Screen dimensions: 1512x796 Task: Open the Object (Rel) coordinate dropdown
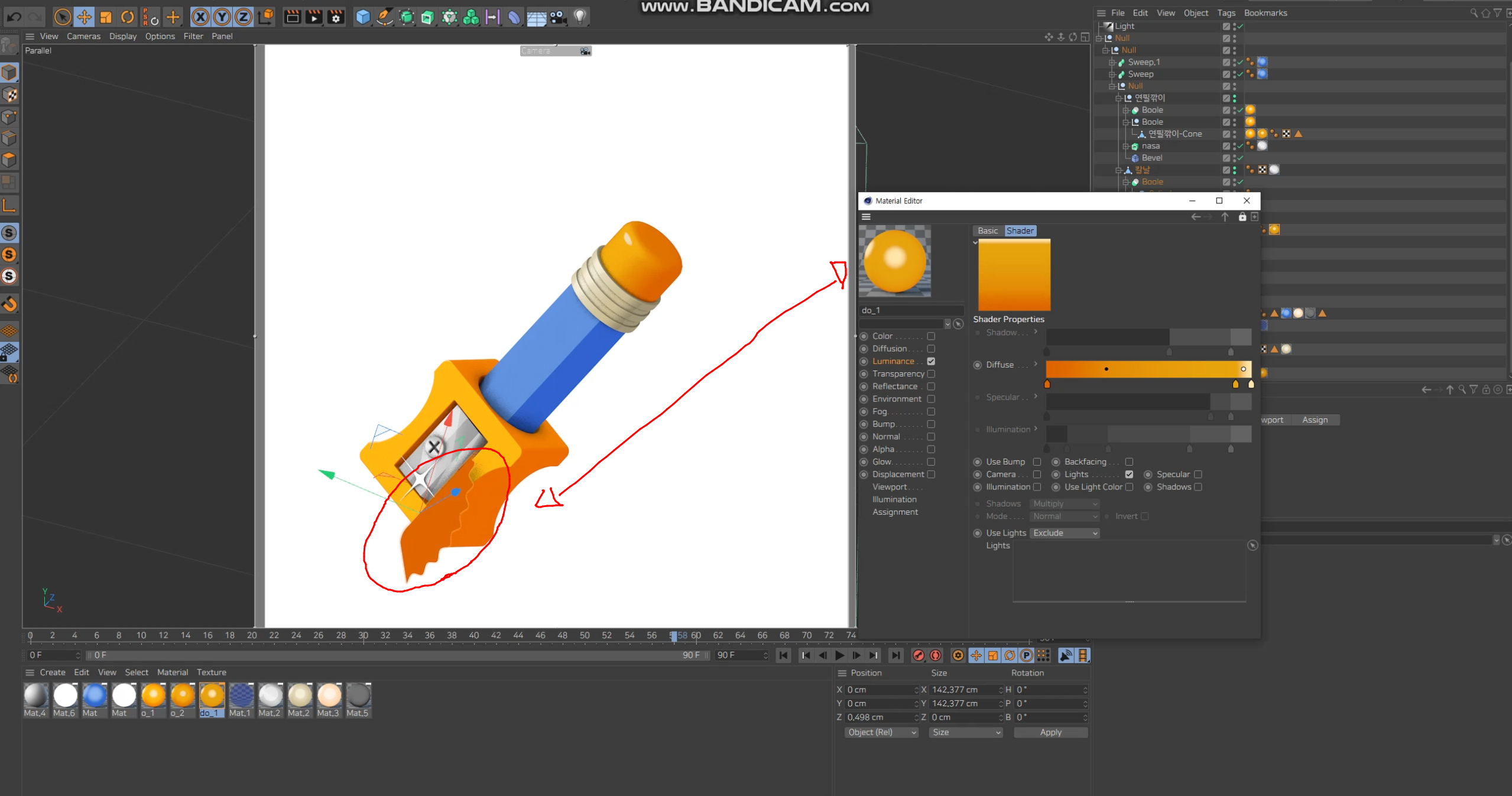881,732
